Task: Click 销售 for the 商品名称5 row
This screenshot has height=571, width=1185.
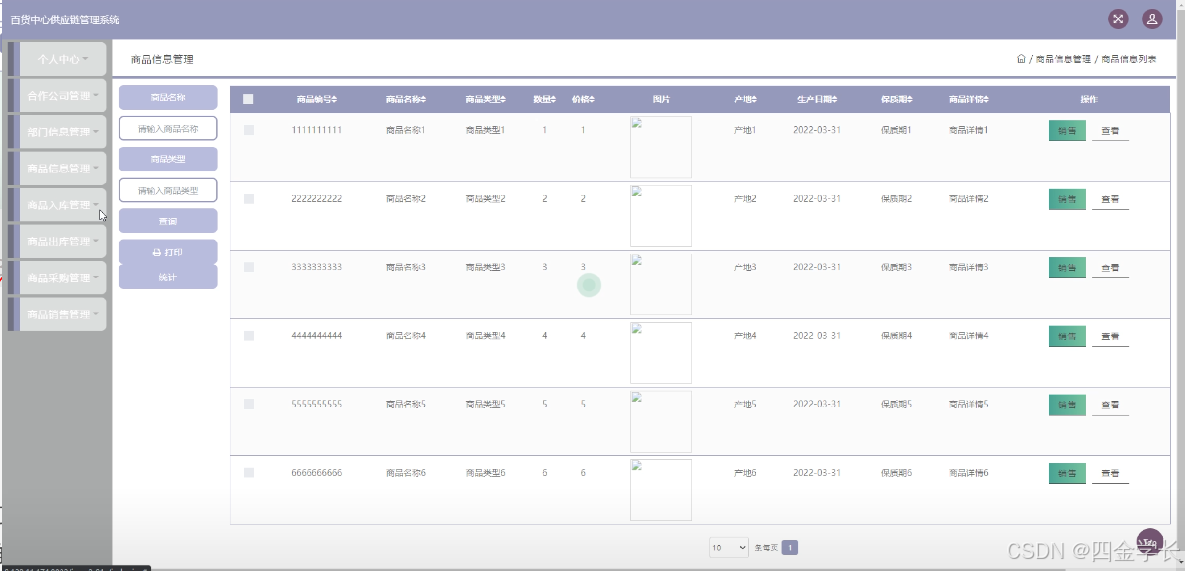Action: coord(1067,405)
